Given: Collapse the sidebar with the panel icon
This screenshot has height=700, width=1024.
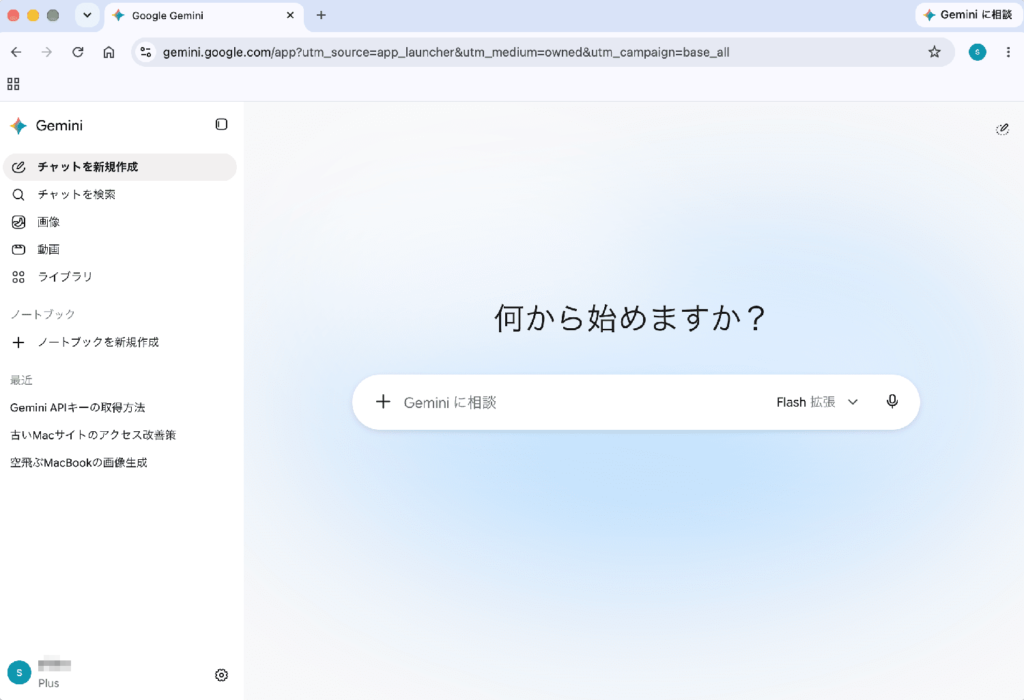Looking at the screenshot, I should pos(221,124).
